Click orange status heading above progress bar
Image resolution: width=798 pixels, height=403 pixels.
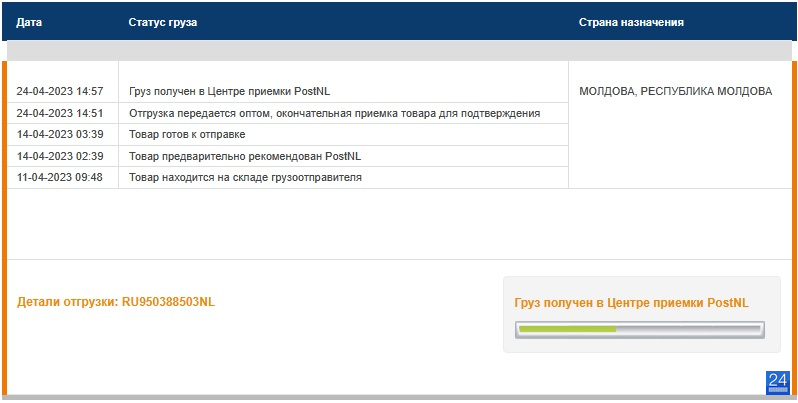coord(632,303)
